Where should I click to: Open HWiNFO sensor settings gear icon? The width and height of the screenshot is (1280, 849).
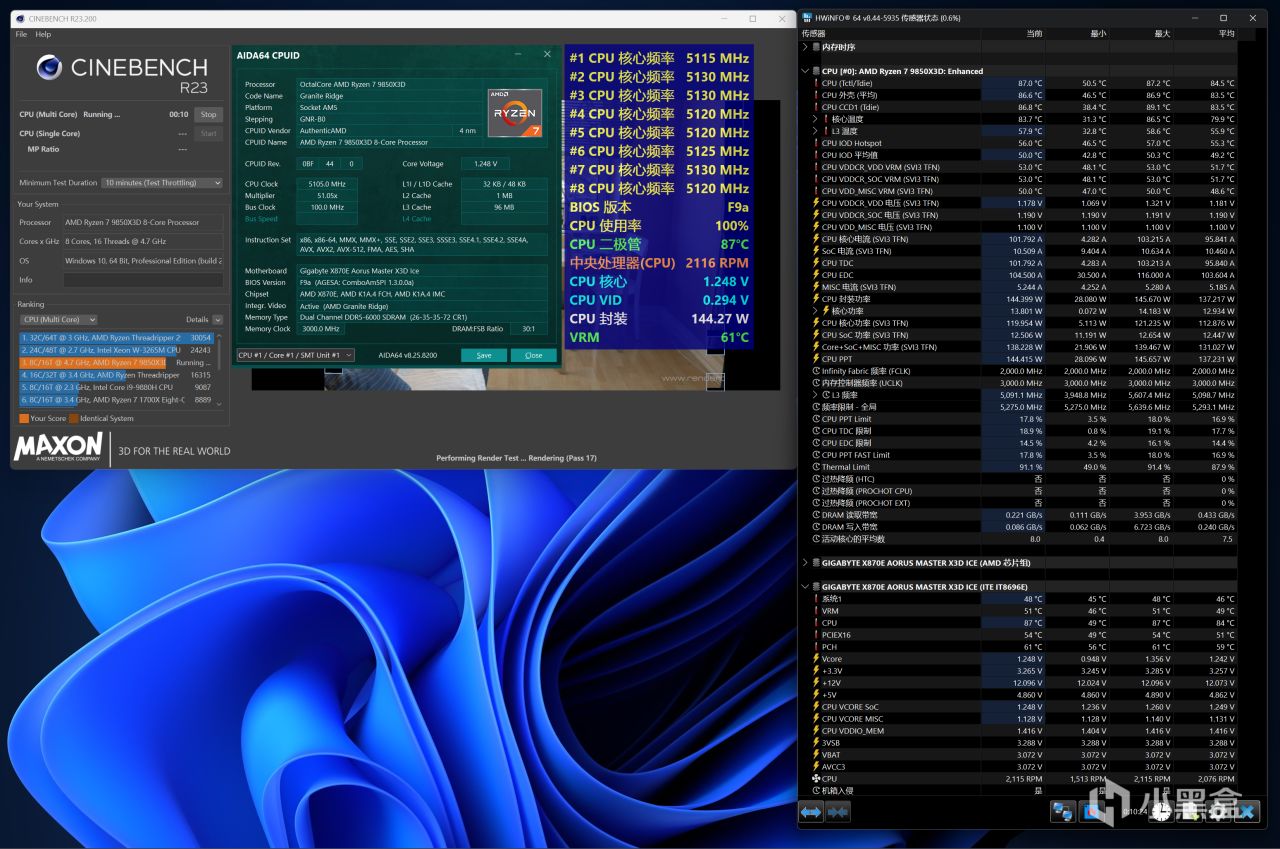(x=1218, y=812)
